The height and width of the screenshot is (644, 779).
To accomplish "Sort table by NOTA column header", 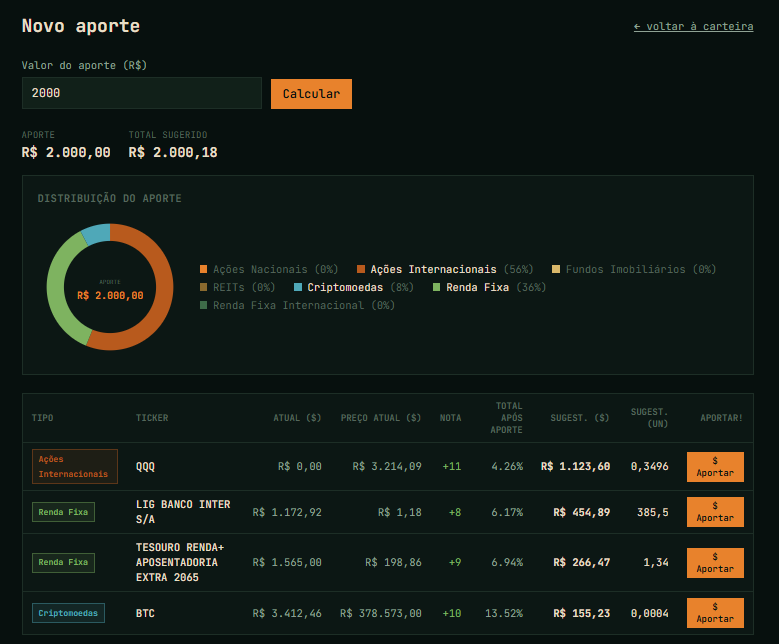I will (450, 418).
